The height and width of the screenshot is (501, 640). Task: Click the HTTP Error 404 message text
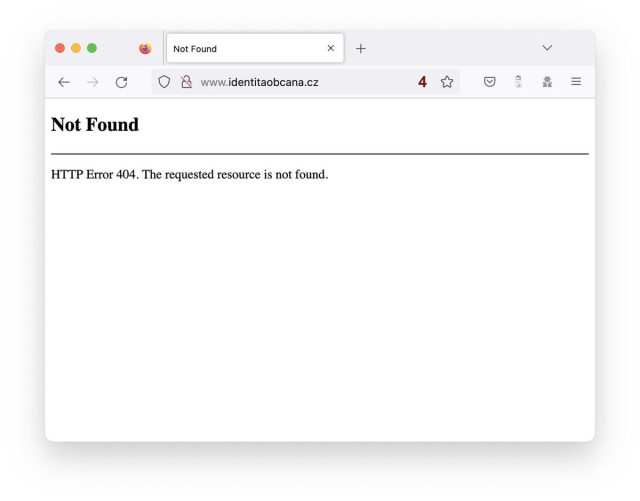tap(189, 175)
